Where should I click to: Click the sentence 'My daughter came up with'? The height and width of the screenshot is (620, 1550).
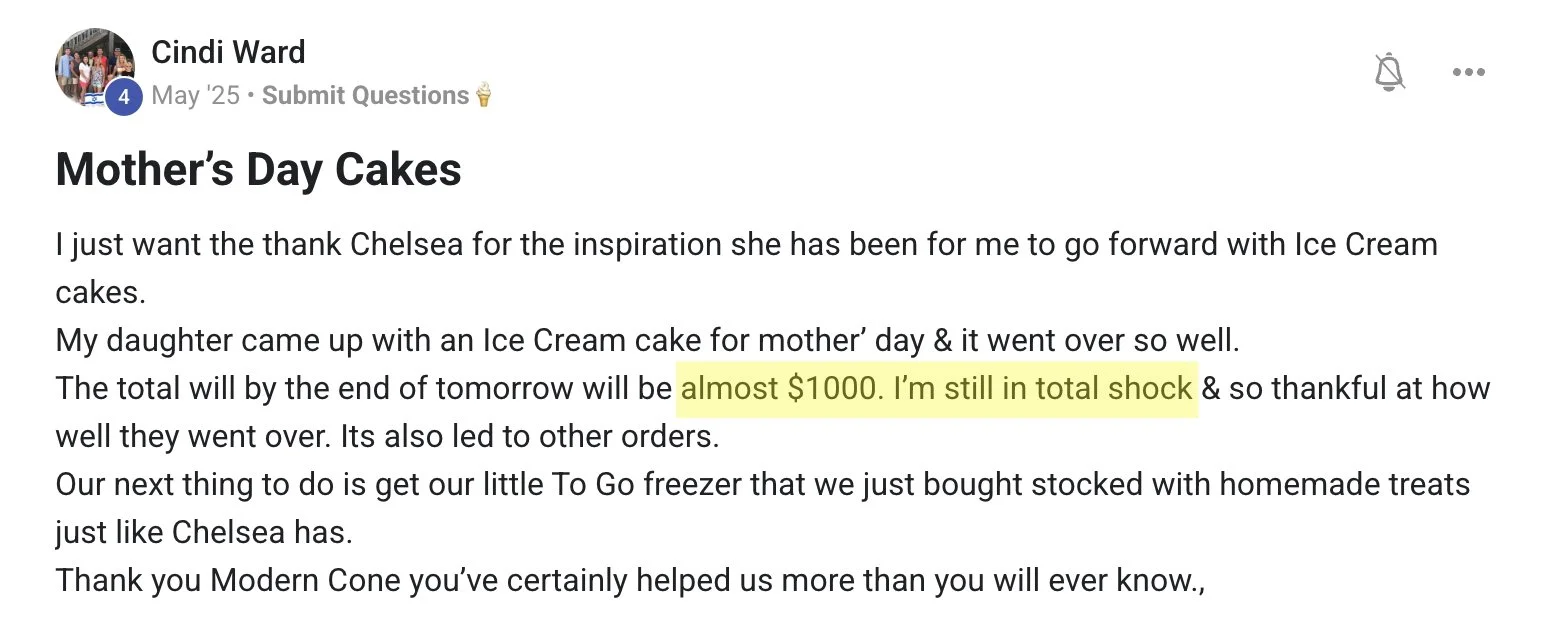point(646,341)
